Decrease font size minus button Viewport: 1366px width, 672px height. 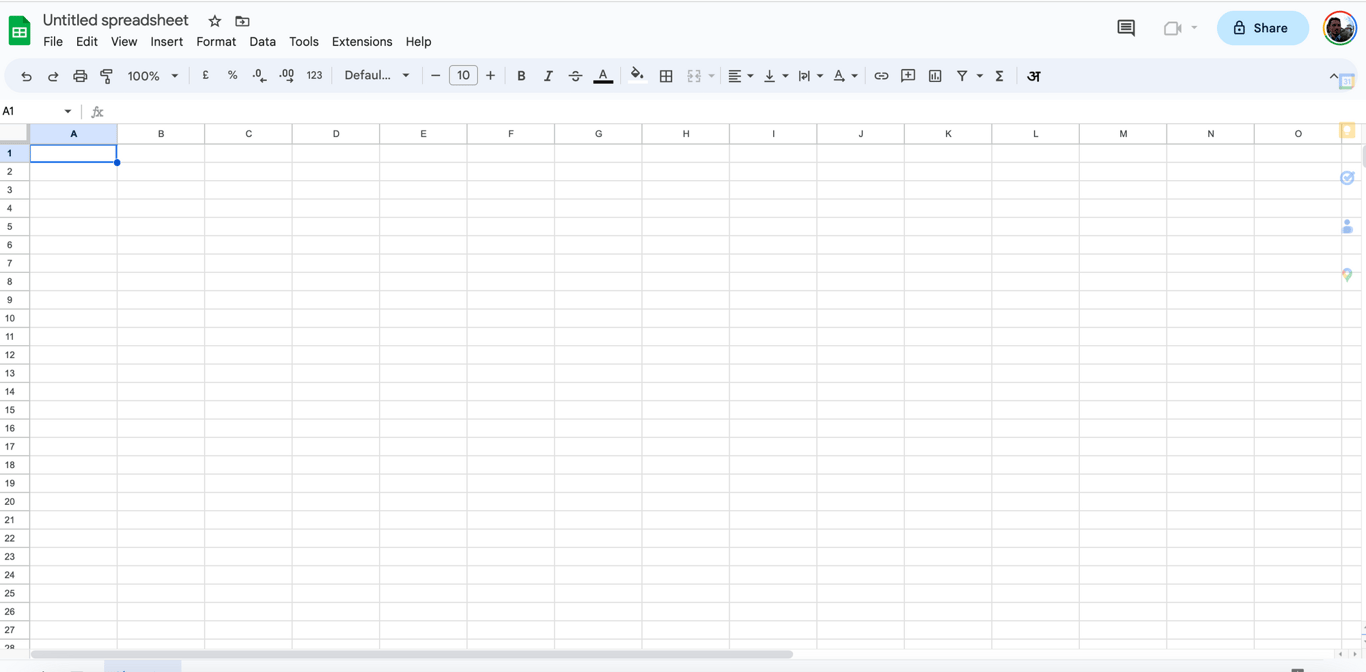point(435,76)
